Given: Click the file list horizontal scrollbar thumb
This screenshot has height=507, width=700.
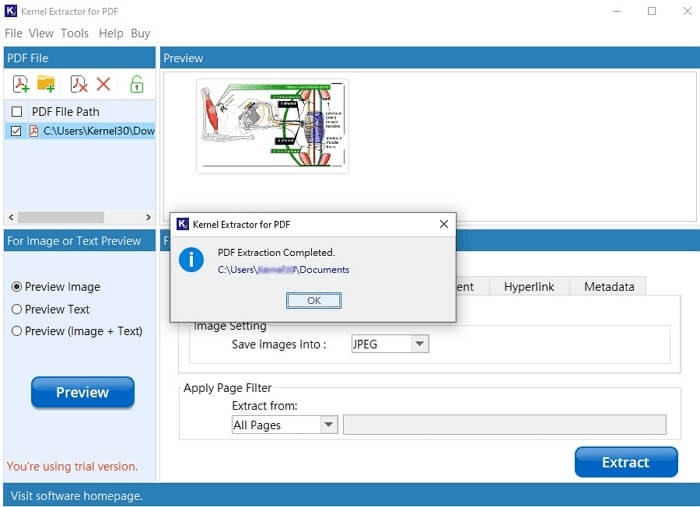Looking at the screenshot, I should click(61, 217).
